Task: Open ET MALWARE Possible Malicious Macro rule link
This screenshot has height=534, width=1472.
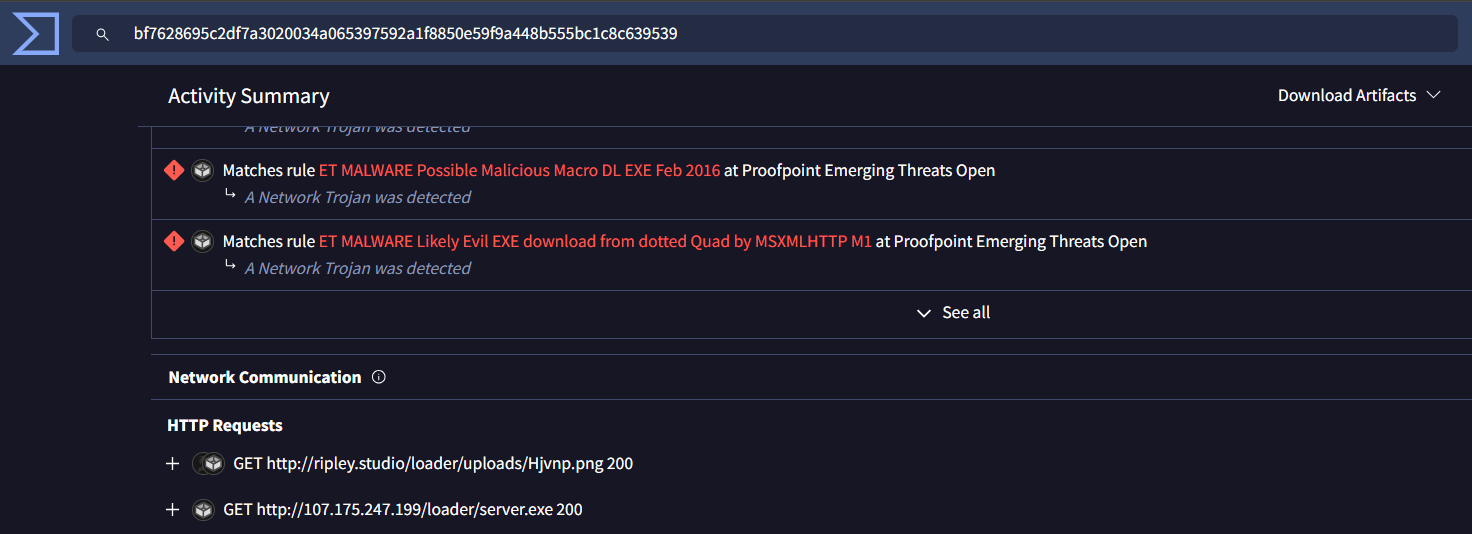Action: click(x=519, y=170)
